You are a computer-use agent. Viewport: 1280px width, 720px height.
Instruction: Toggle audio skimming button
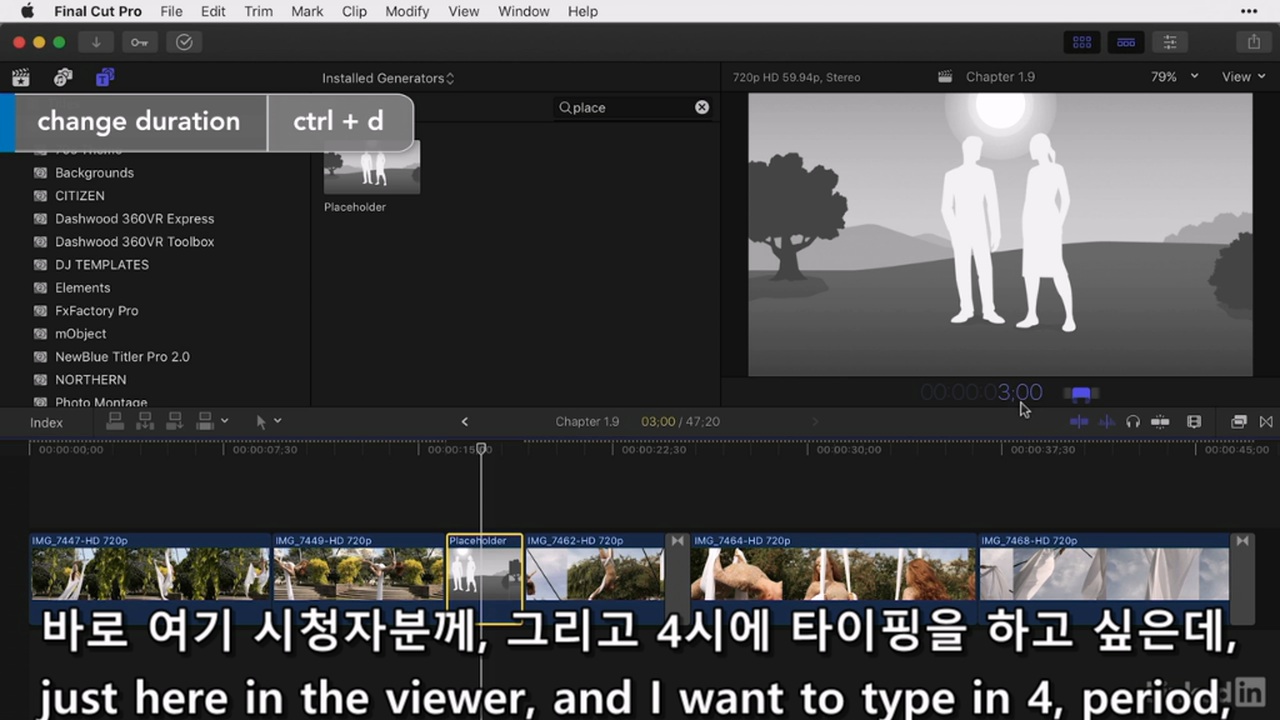tap(1106, 422)
